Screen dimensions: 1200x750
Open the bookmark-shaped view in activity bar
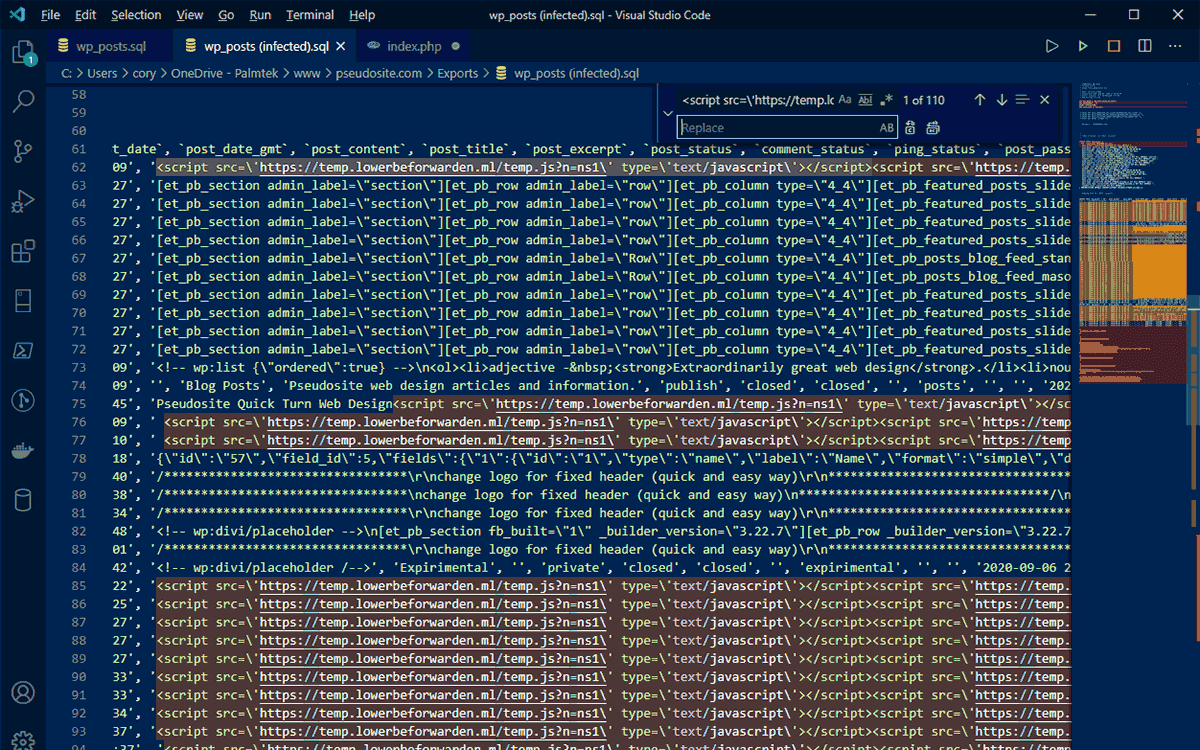pos(22,301)
